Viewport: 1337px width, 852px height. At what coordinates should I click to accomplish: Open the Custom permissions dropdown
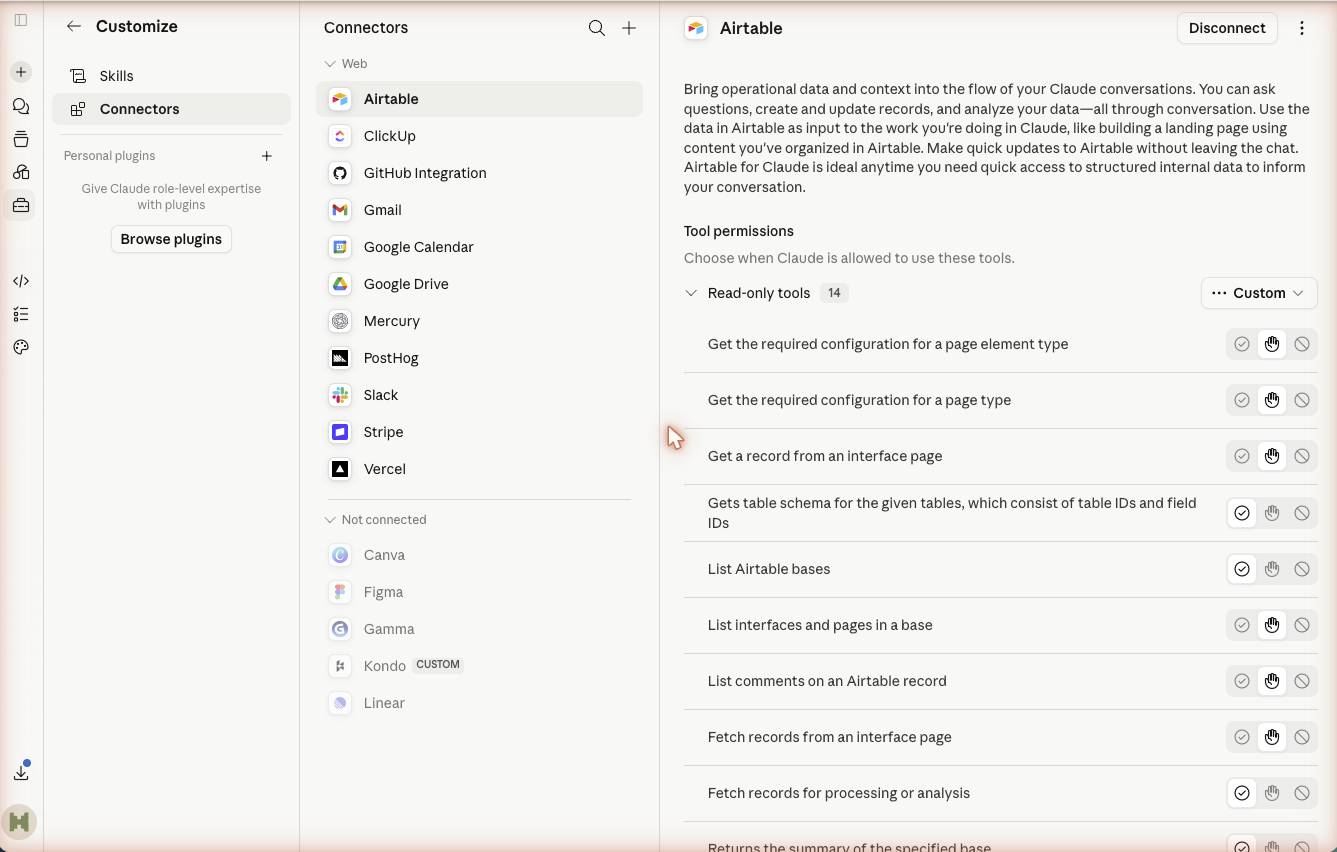1259,293
